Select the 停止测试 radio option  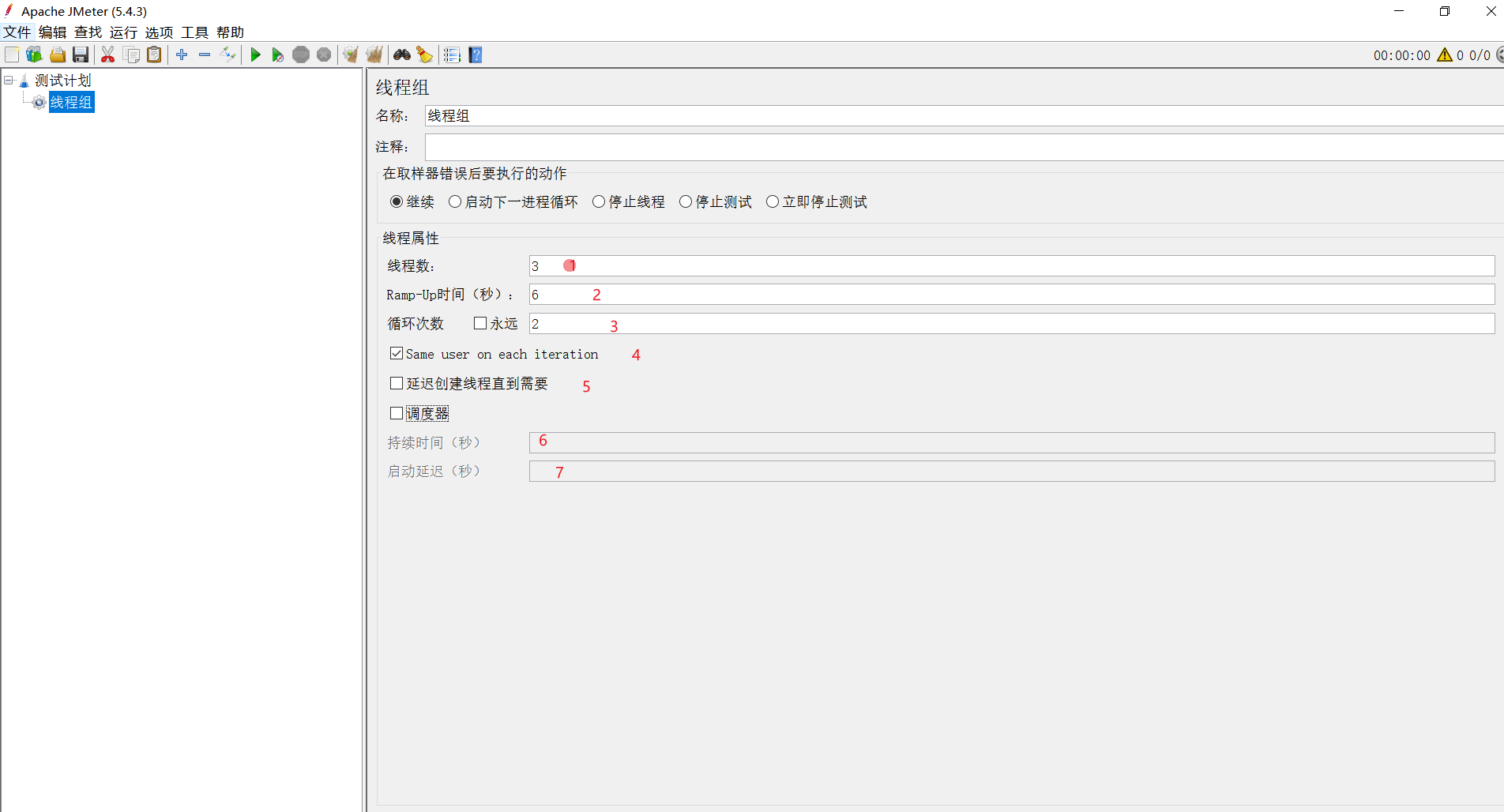(686, 201)
